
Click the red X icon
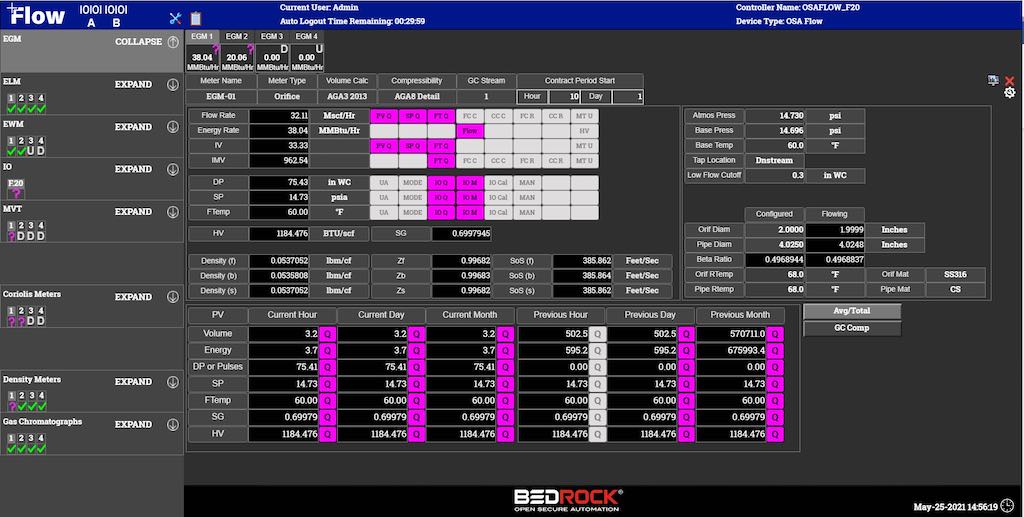1010,81
